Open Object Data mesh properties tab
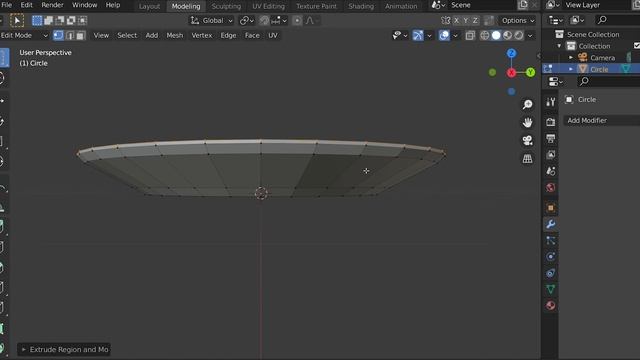This screenshot has width=640, height=360. click(551, 289)
